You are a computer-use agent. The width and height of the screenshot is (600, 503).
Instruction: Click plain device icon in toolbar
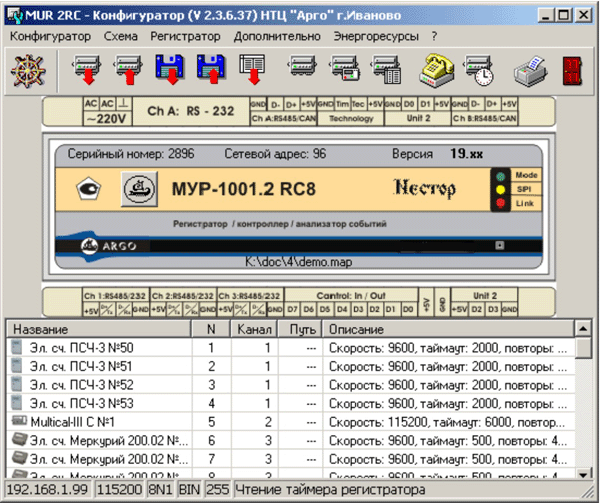coord(302,66)
